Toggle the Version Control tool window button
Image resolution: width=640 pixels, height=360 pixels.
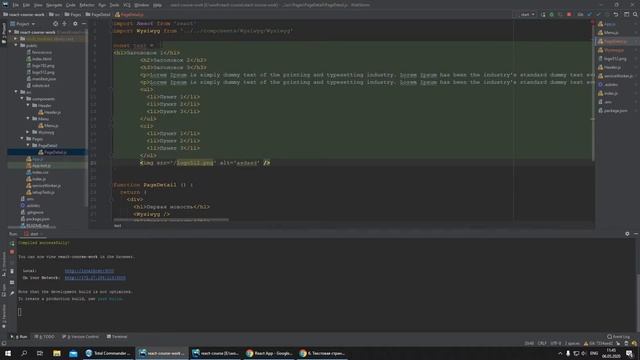tap(80, 337)
